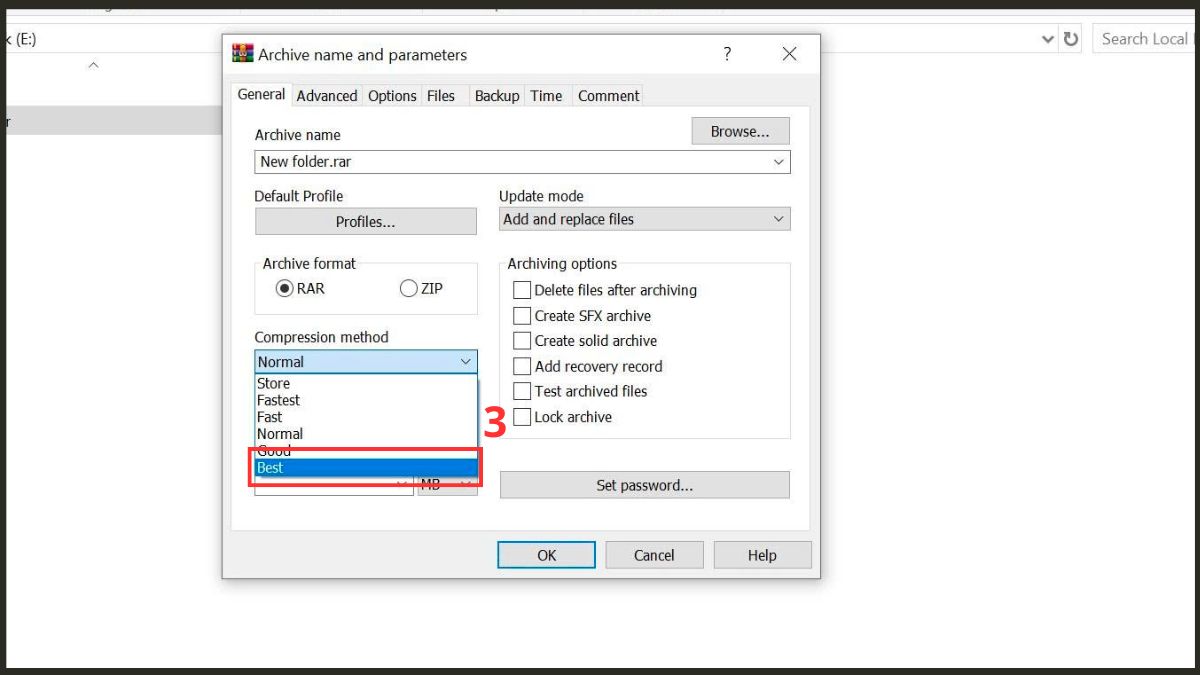This screenshot has width=1200, height=675.
Task: Enable Delete files after archiving
Action: (x=521, y=290)
